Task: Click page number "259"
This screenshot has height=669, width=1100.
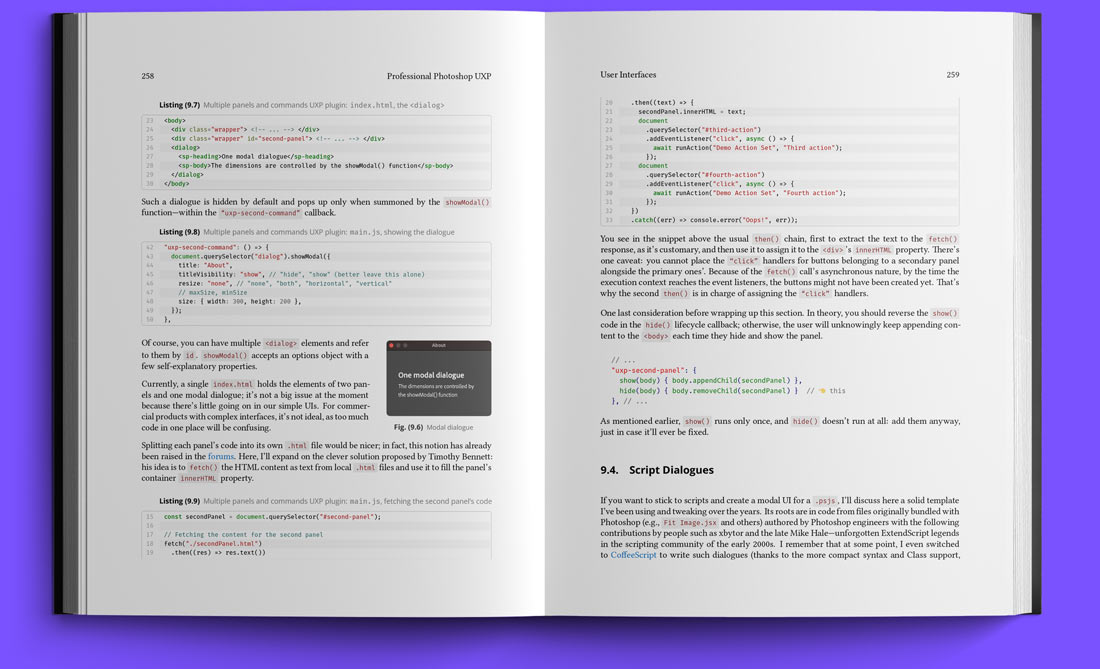Action: (953, 74)
